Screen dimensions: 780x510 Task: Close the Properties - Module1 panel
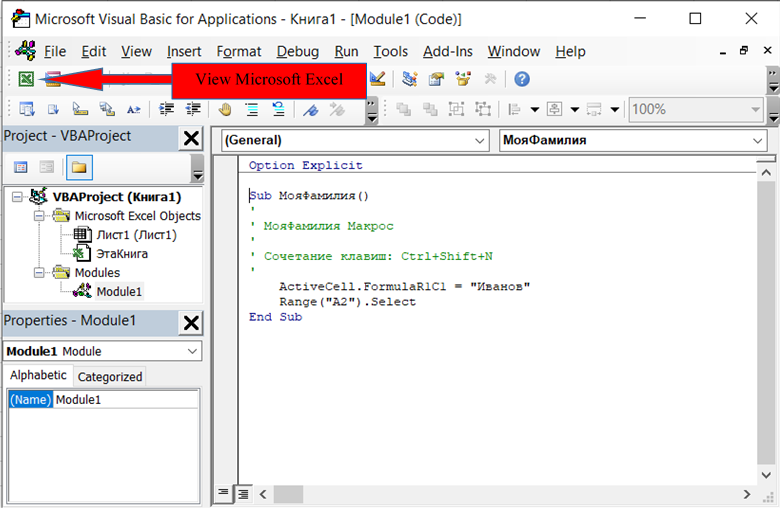pos(192,322)
